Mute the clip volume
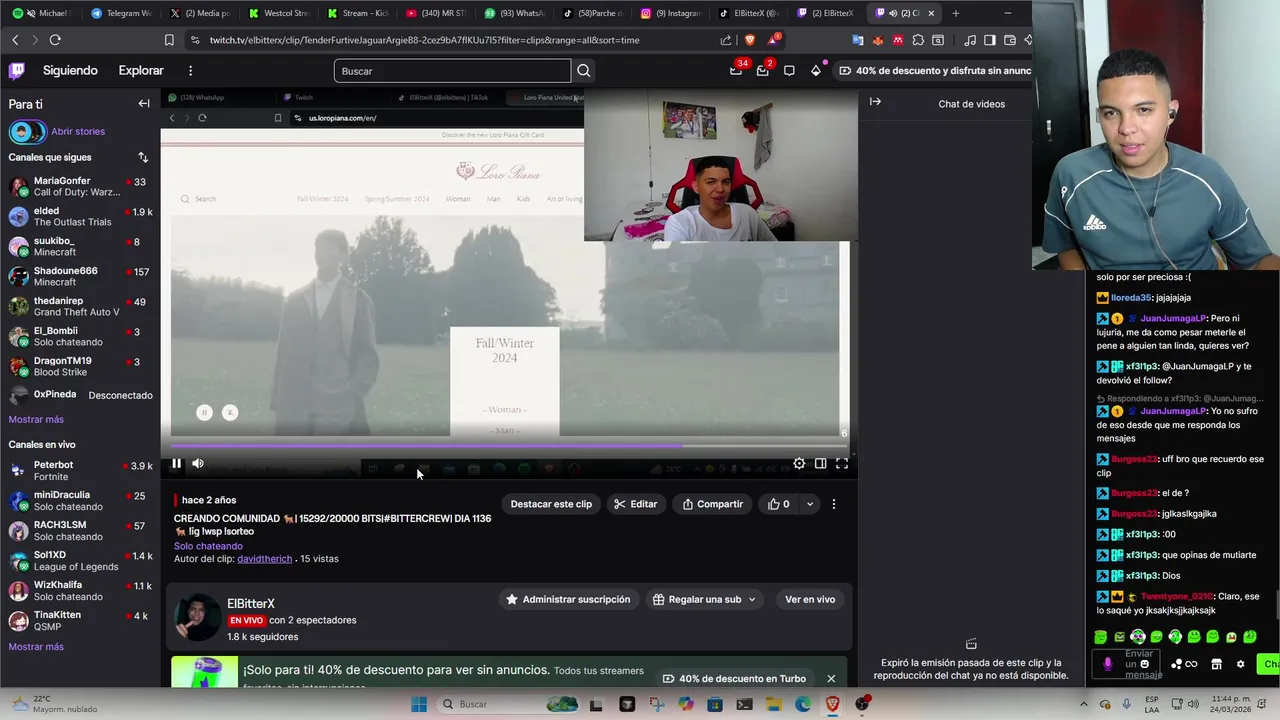Image resolution: width=1280 pixels, height=720 pixels. coord(198,463)
